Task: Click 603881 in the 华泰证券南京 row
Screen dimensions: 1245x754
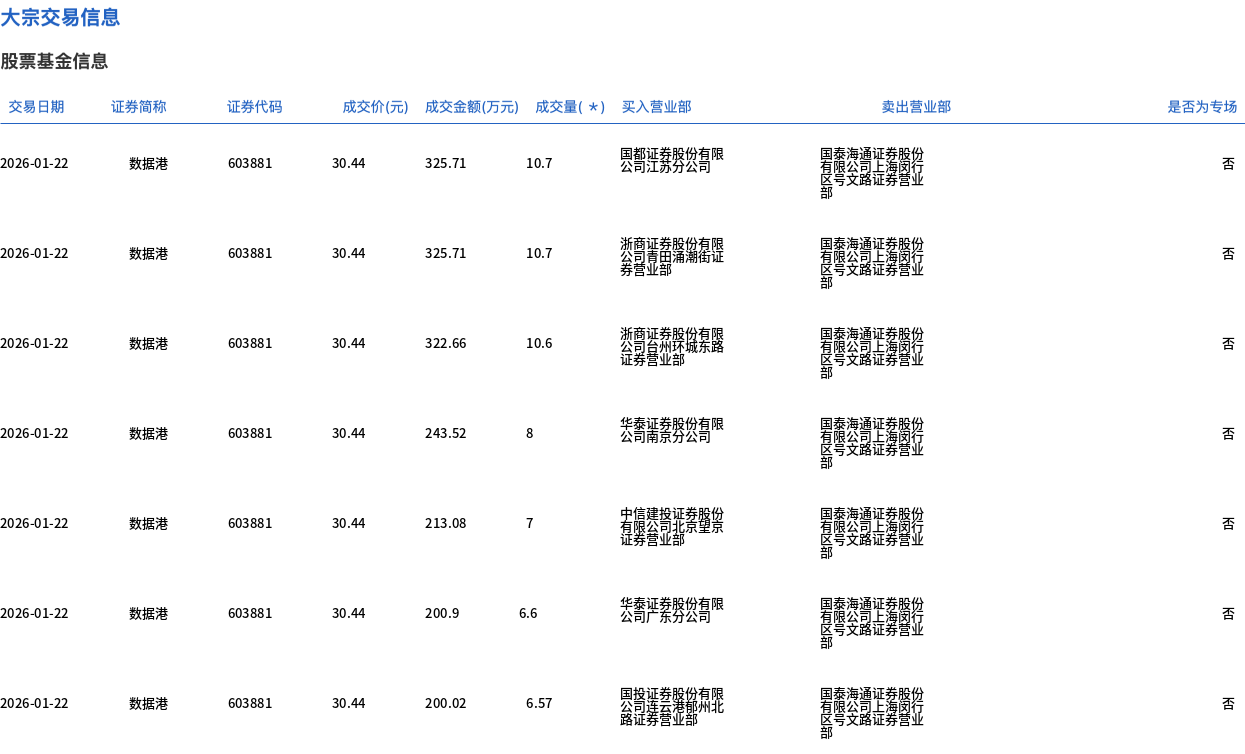Action: [250, 433]
